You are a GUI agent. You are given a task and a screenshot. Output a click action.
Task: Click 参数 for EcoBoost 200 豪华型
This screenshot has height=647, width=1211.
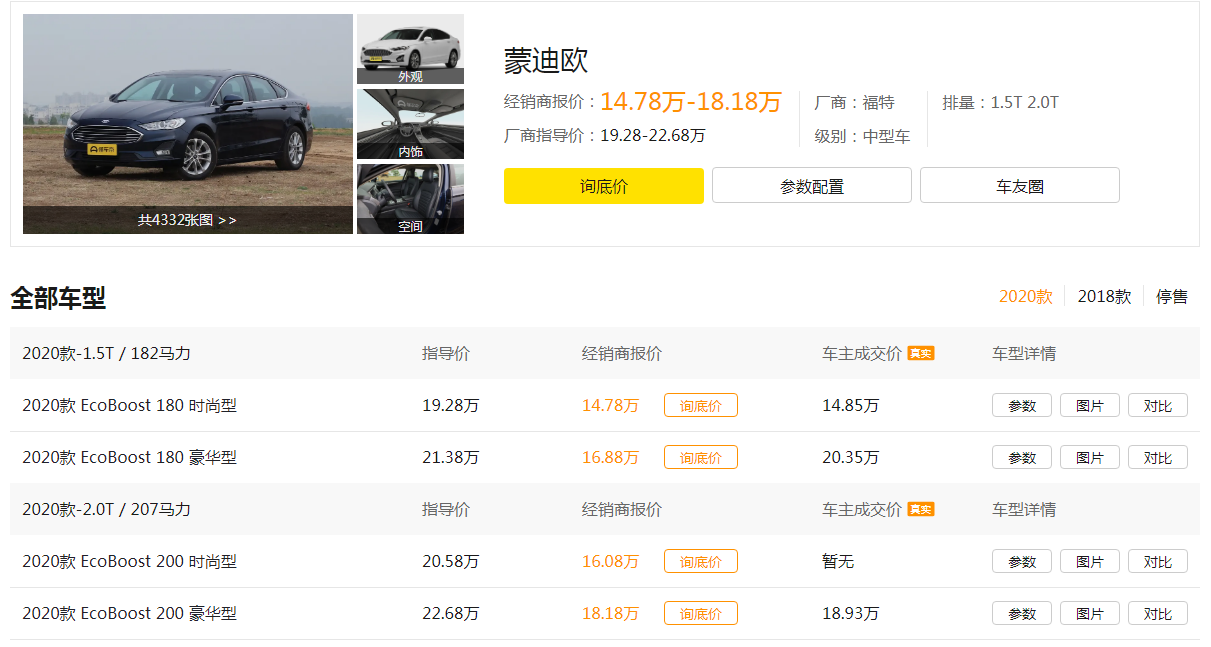(x=1022, y=613)
